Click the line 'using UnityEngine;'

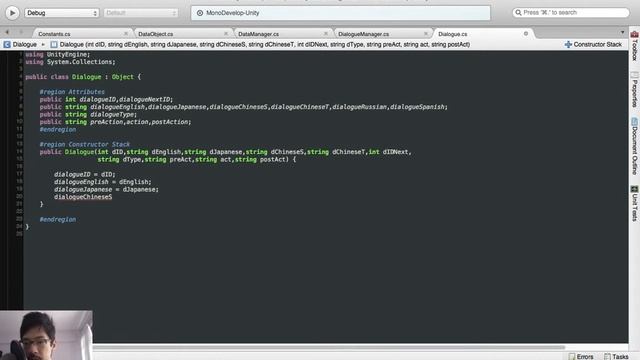58,54
